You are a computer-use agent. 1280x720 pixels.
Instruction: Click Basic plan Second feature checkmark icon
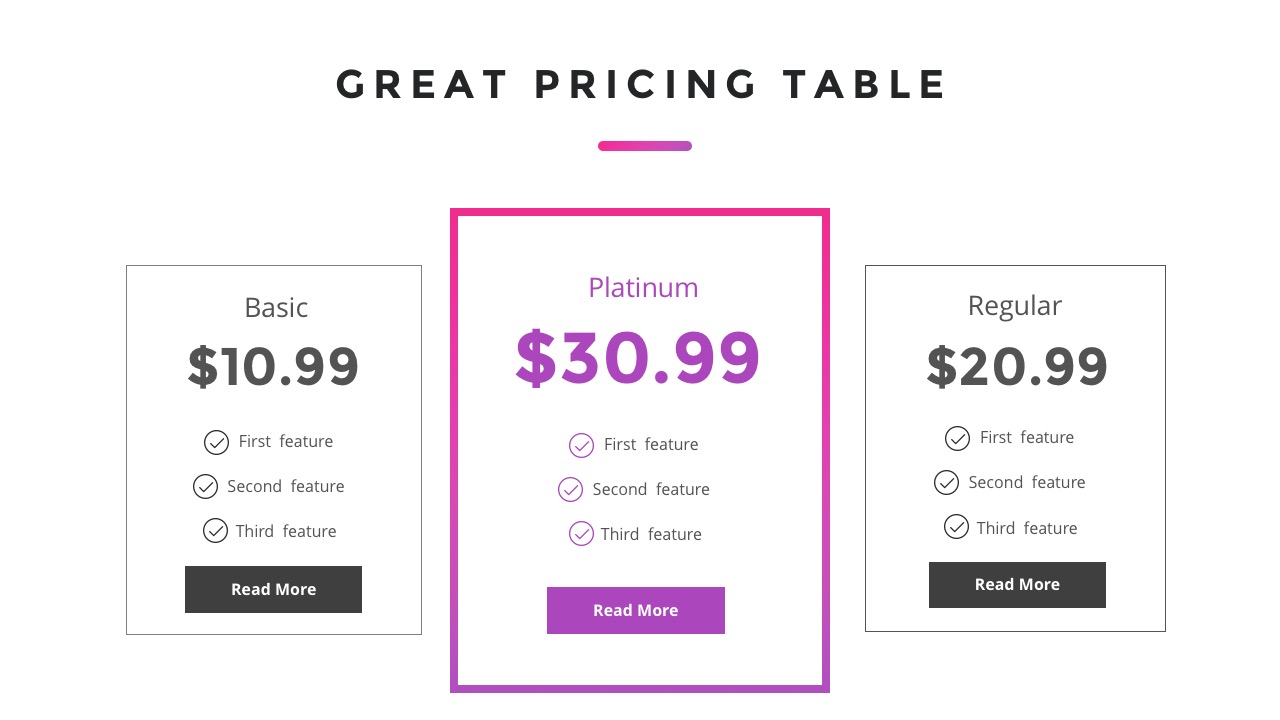point(205,487)
